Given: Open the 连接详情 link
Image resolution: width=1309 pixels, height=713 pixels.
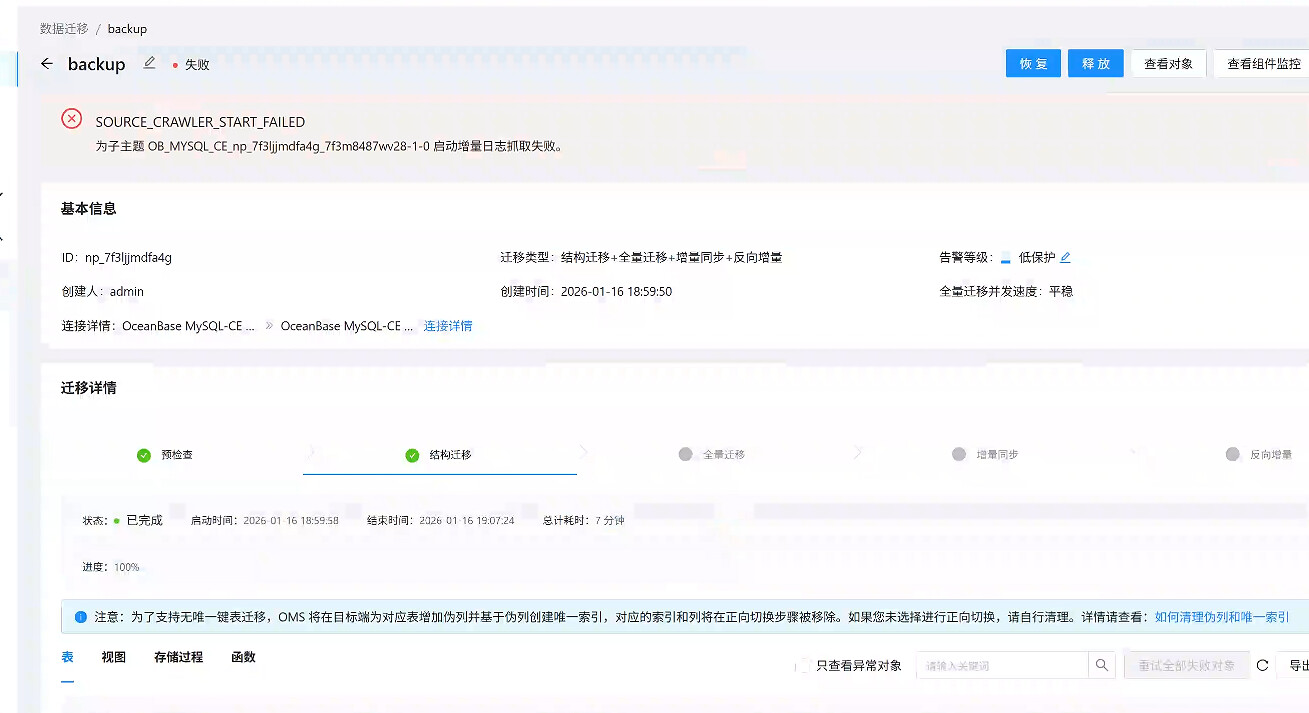Looking at the screenshot, I should (x=448, y=326).
